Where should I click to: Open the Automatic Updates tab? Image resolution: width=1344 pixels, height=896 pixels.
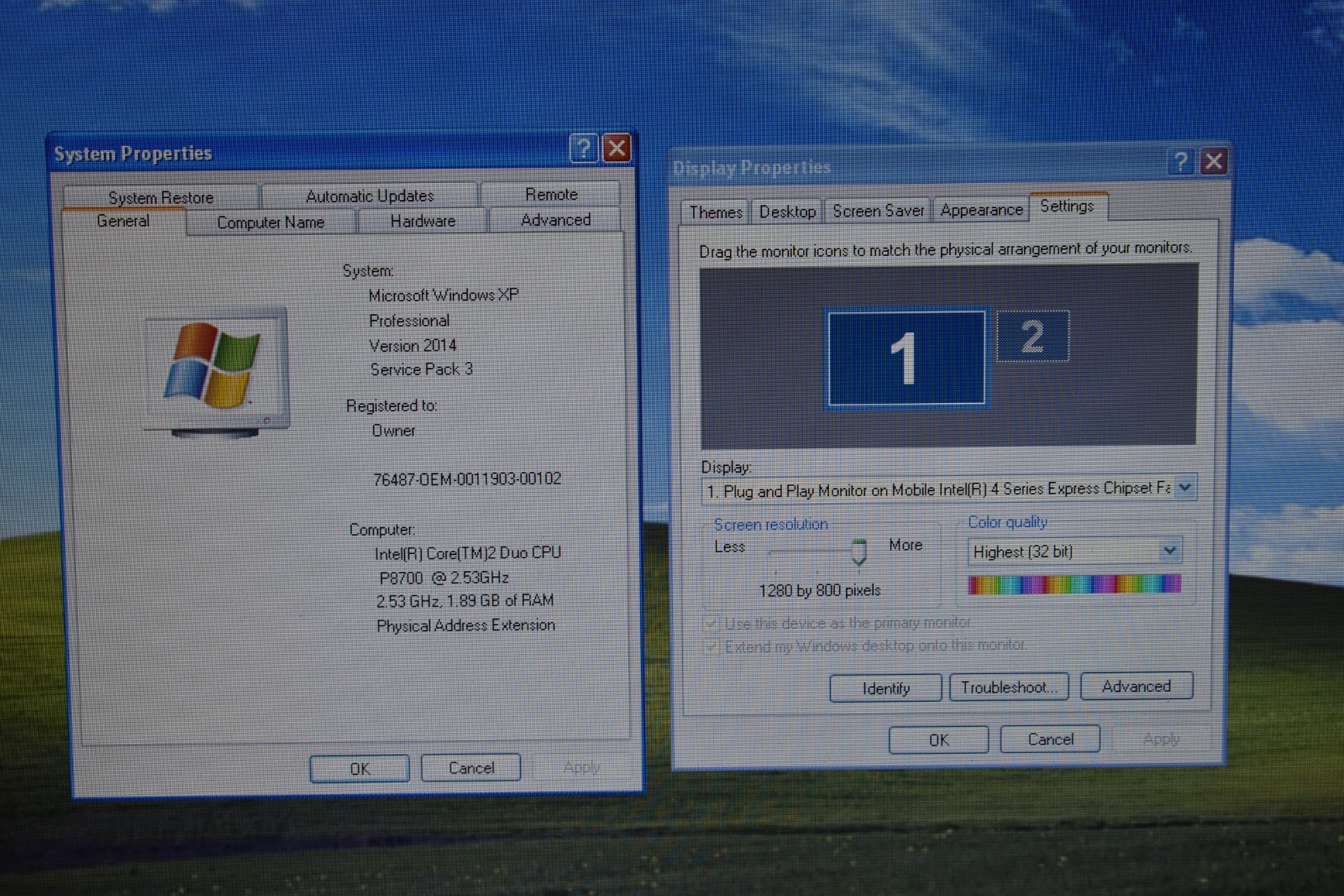(x=370, y=196)
